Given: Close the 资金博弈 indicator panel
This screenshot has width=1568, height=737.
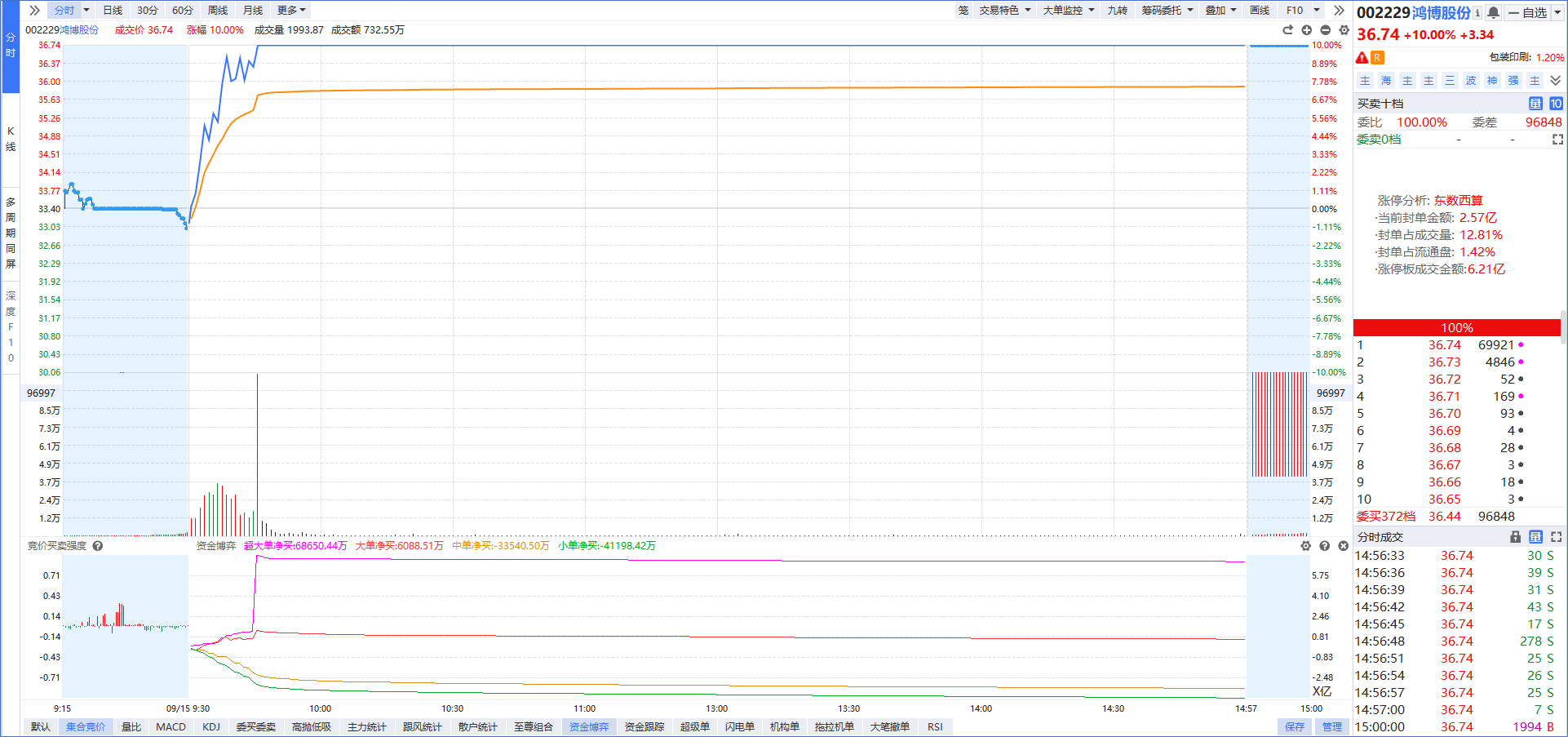Looking at the screenshot, I should pyautogui.click(x=1344, y=546).
